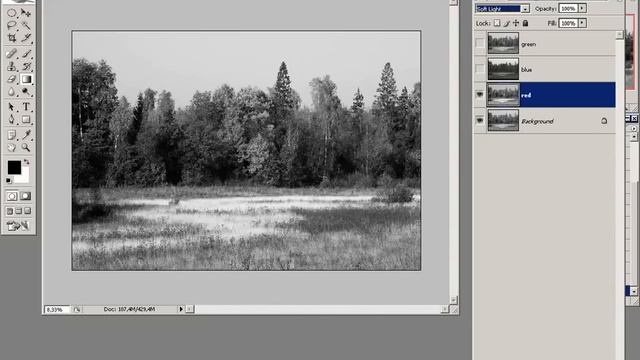Open foreground black color picker
This screenshot has height=360, width=640.
(14, 167)
